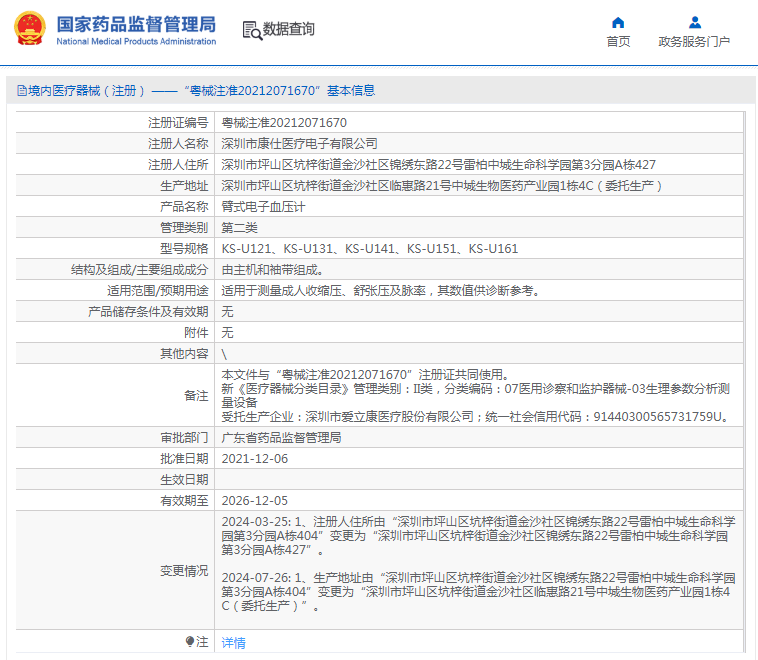Select the 2024-07-26 change record

click(x=479, y=592)
